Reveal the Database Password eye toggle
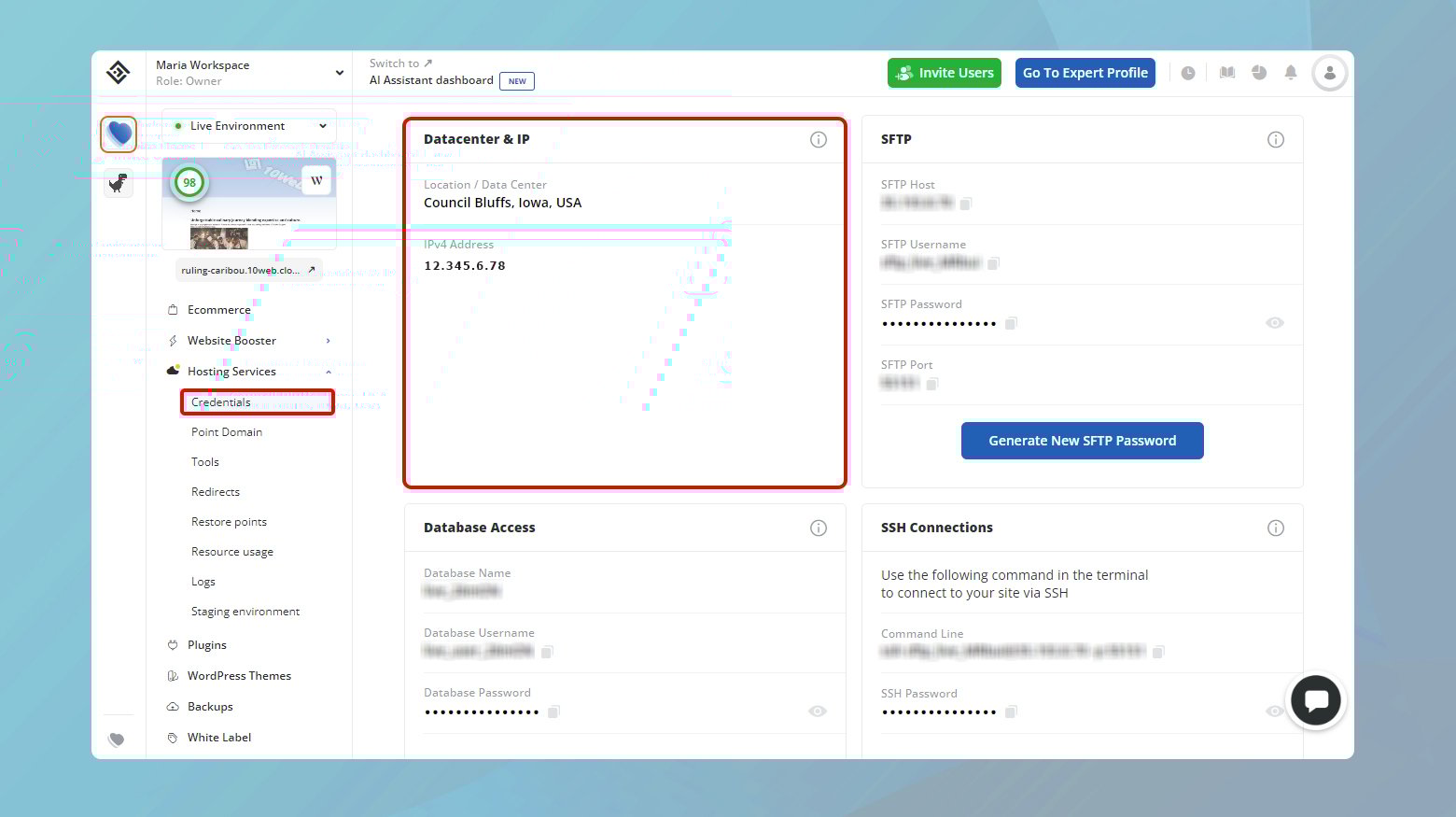 click(x=818, y=711)
